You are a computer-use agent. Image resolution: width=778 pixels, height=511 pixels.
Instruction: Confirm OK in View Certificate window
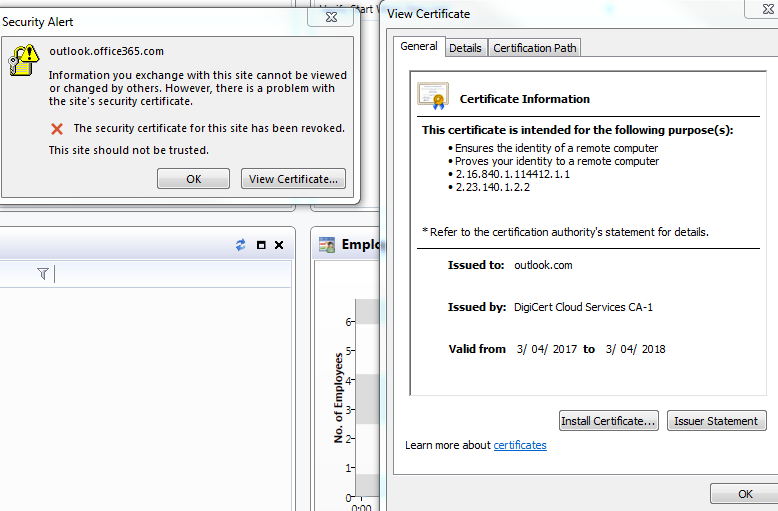point(745,494)
